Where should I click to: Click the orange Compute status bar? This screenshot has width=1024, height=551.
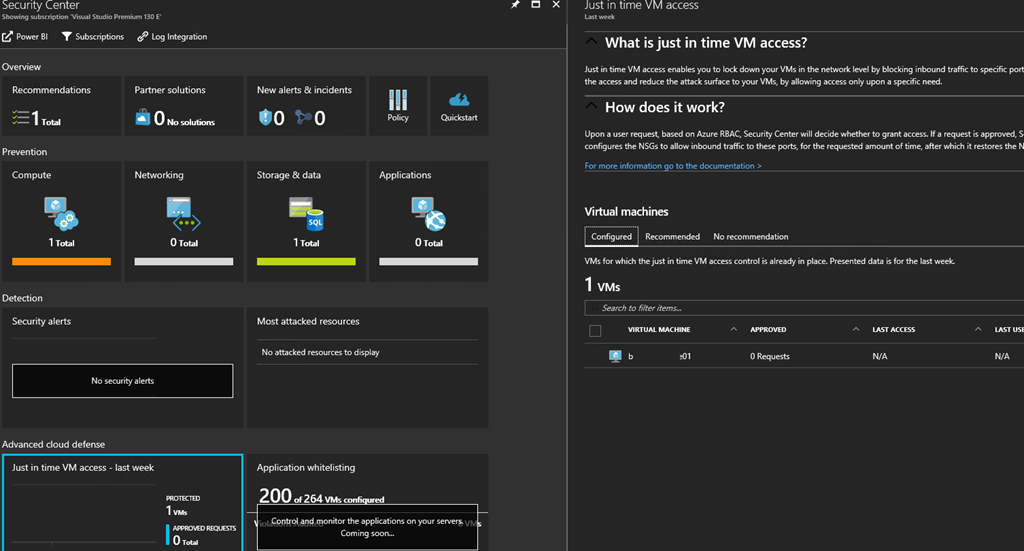click(61, 261)
